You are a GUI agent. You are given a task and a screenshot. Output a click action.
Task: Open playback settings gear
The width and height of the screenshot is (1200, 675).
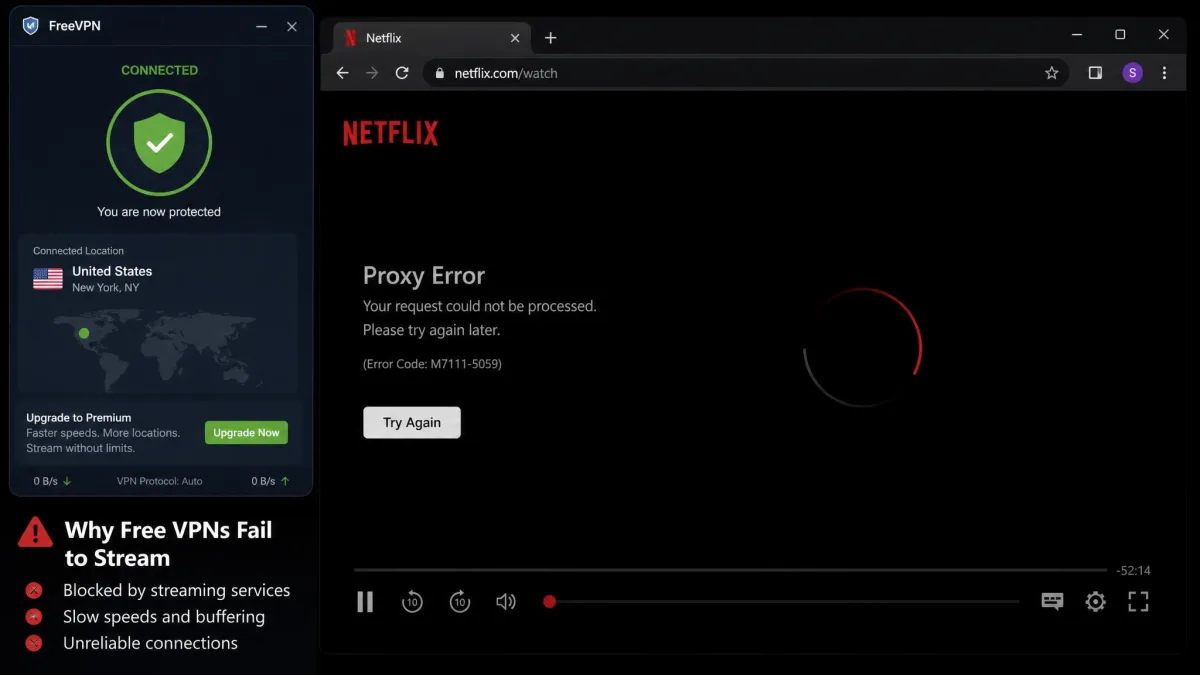click(x=1096, y=601)
